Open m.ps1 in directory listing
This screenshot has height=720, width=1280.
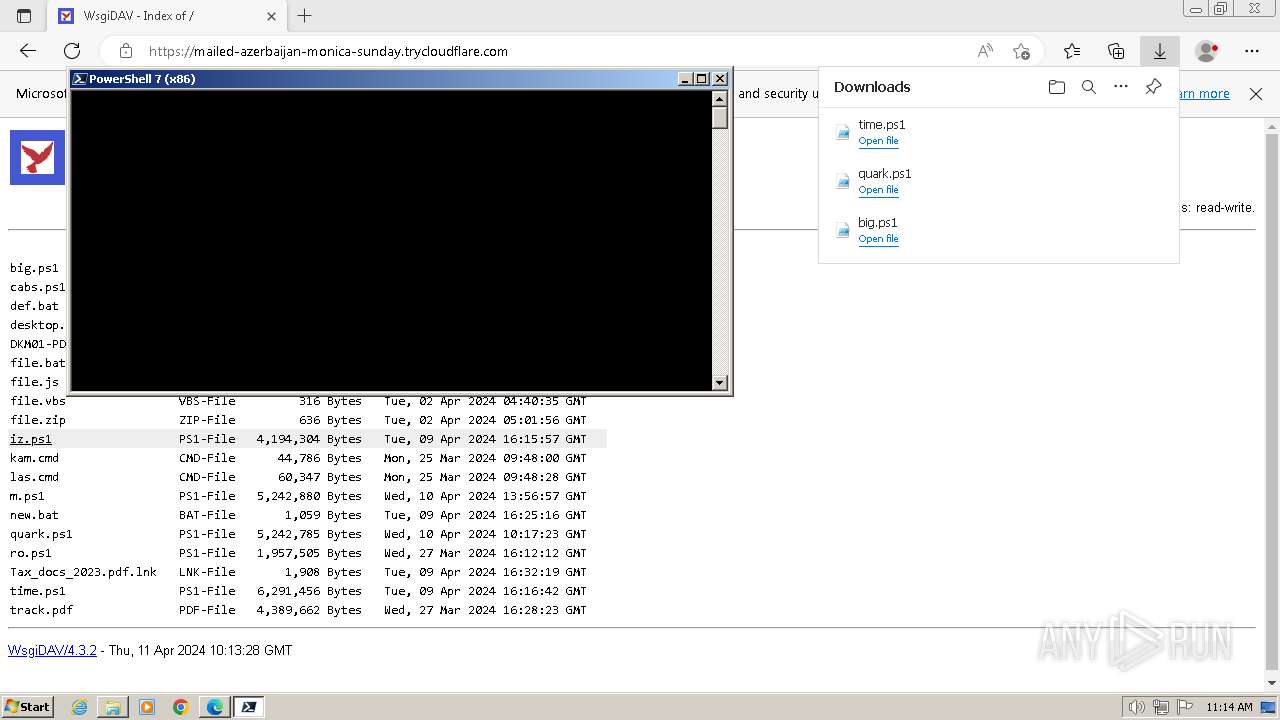27,496
